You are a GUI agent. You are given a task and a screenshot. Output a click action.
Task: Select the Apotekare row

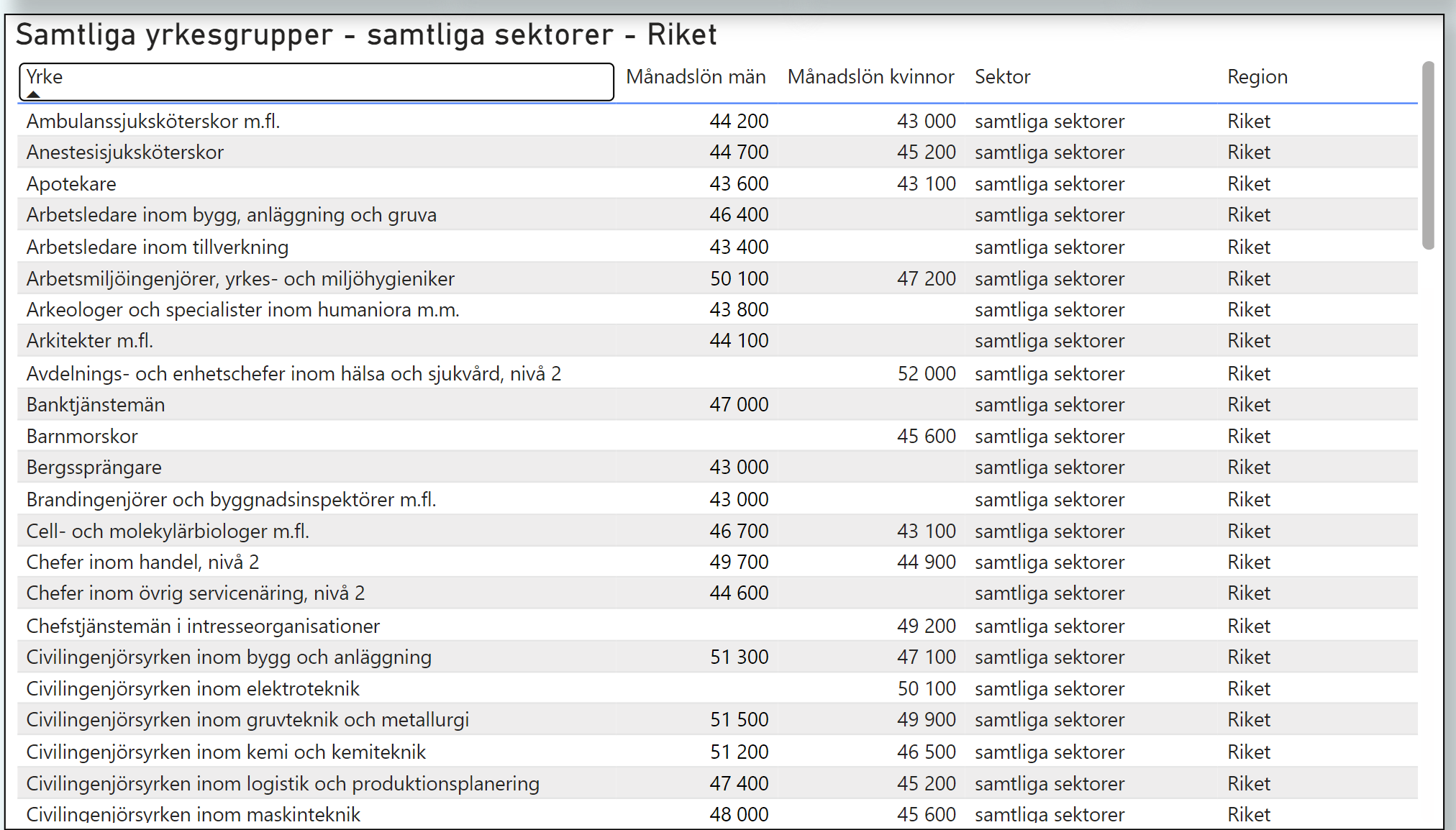click(x=71, y=184)
